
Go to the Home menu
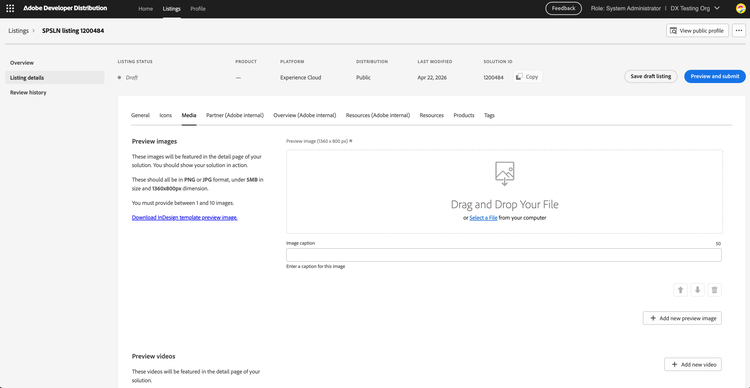(145, 9)
